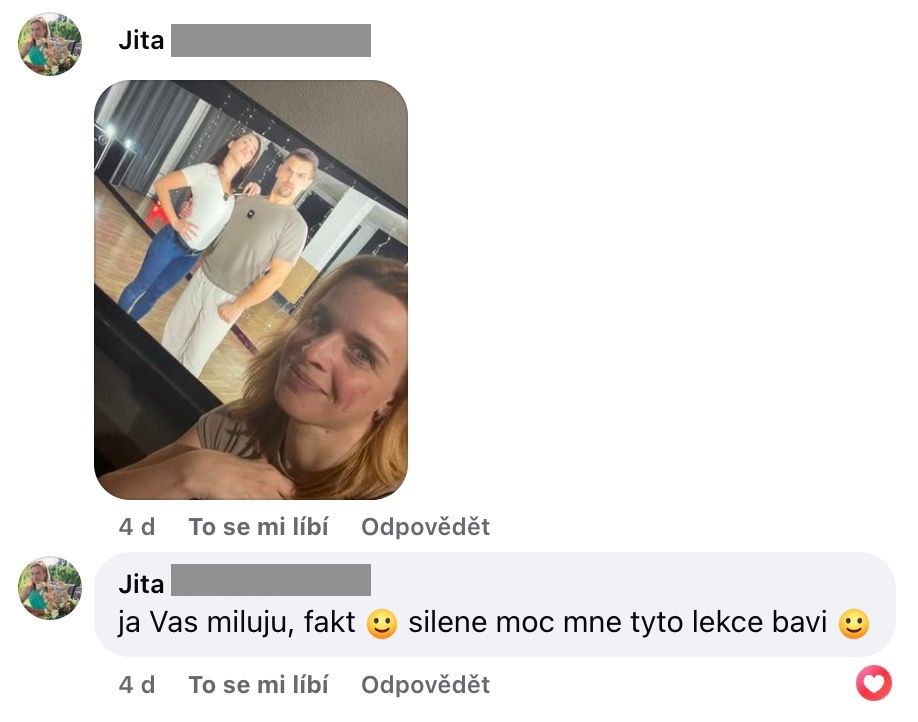Click the comment text "ja Vas miluju"
Viewport: 918px width, 722px height.
pos(204,622)
